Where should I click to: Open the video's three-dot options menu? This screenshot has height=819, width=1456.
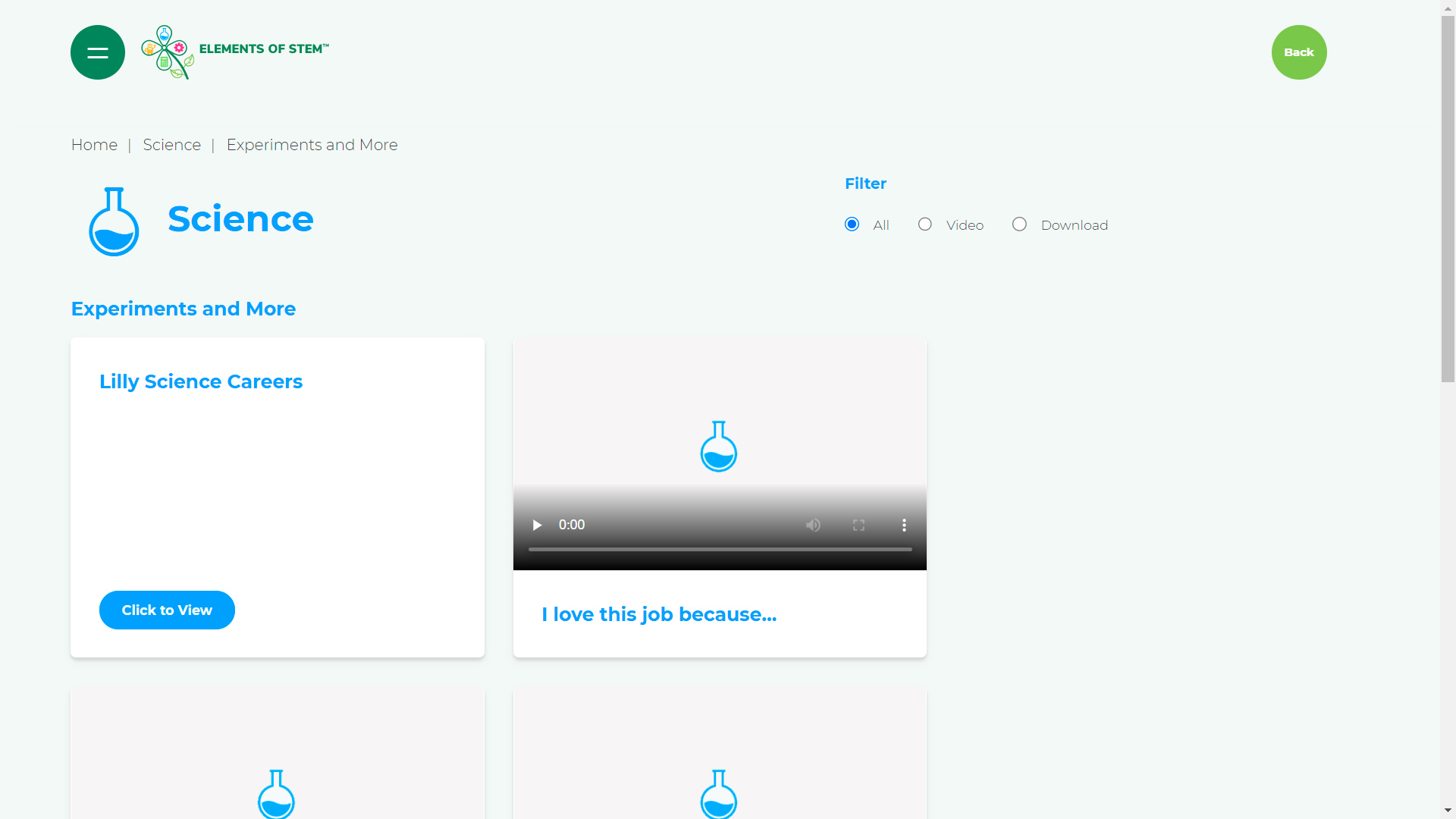point(904,525)
